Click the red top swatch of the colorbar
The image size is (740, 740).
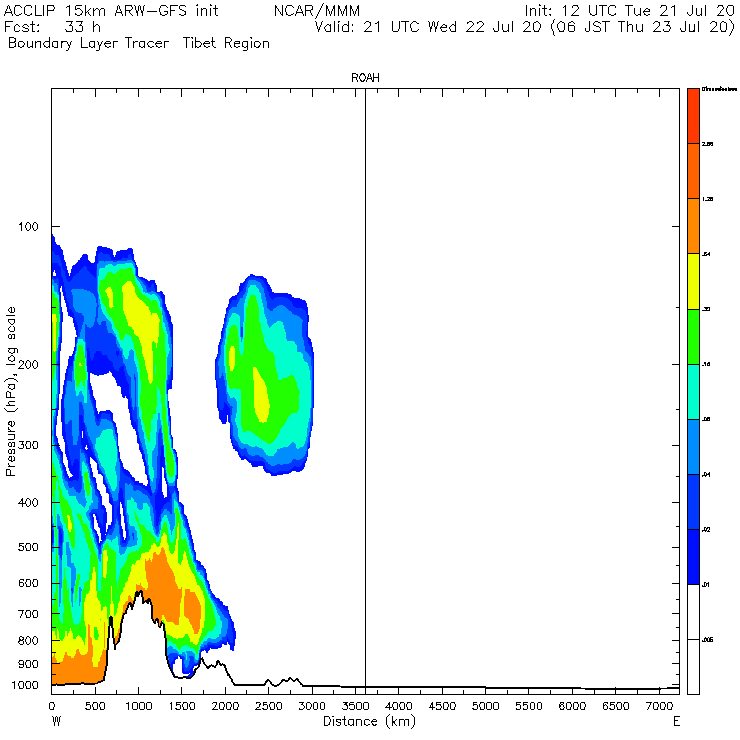point(693,116)
